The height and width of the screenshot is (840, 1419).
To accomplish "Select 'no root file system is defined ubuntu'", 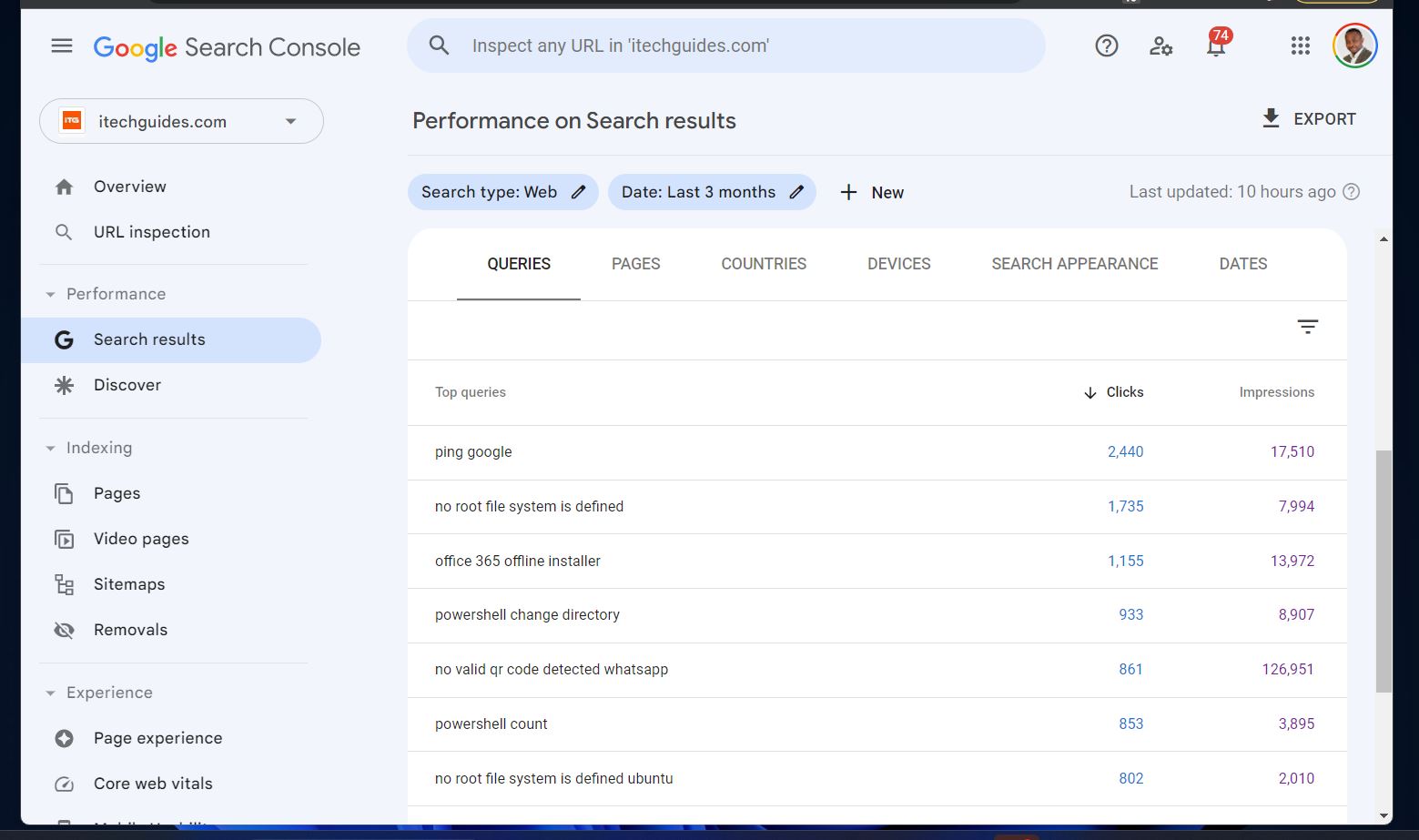I will pos(877,779).
